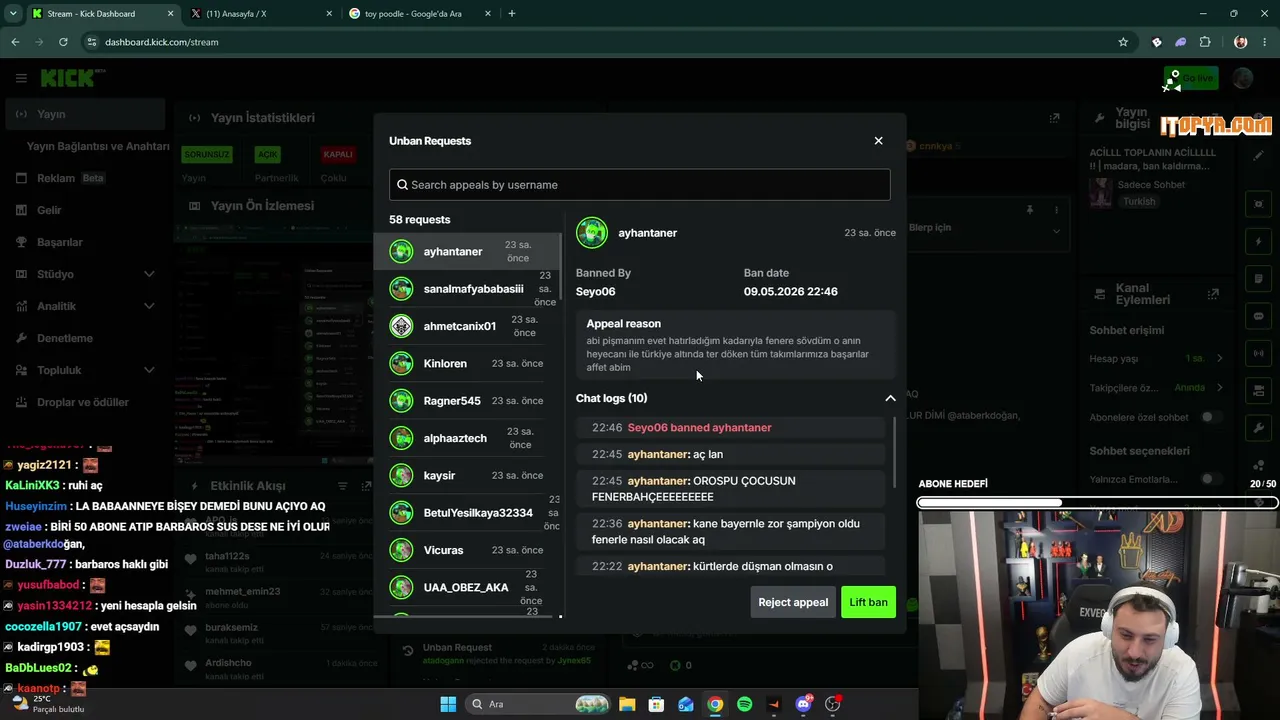Click the lightning bolt icon in right rail
This screenshot has width=1280, height=720.
pos(1259,242)
